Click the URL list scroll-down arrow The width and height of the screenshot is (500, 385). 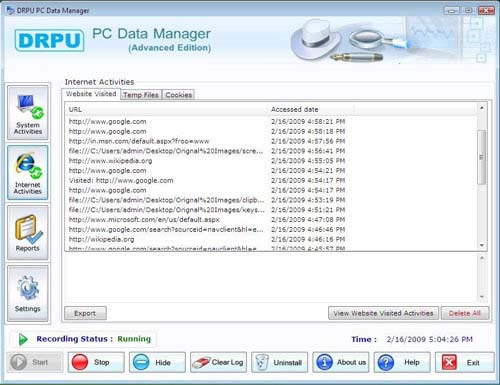[482, 246]
